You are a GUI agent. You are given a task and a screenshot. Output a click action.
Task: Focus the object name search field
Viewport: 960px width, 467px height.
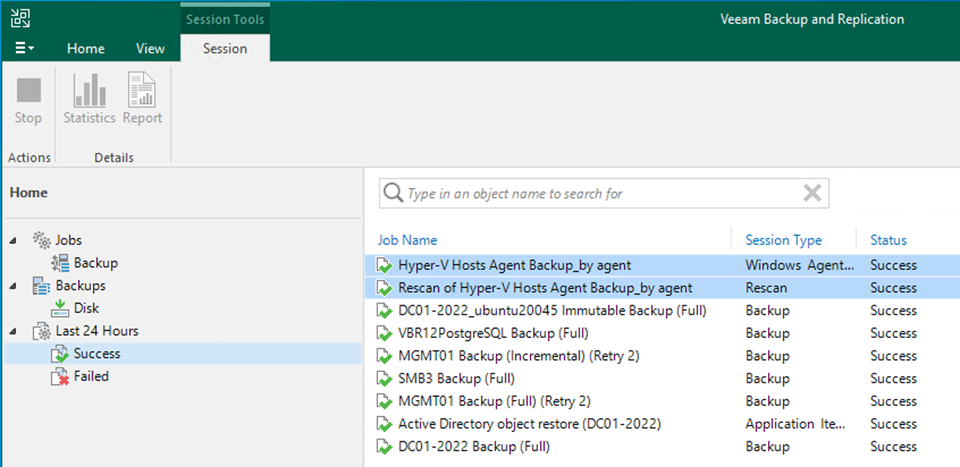[x=604, y=193]
